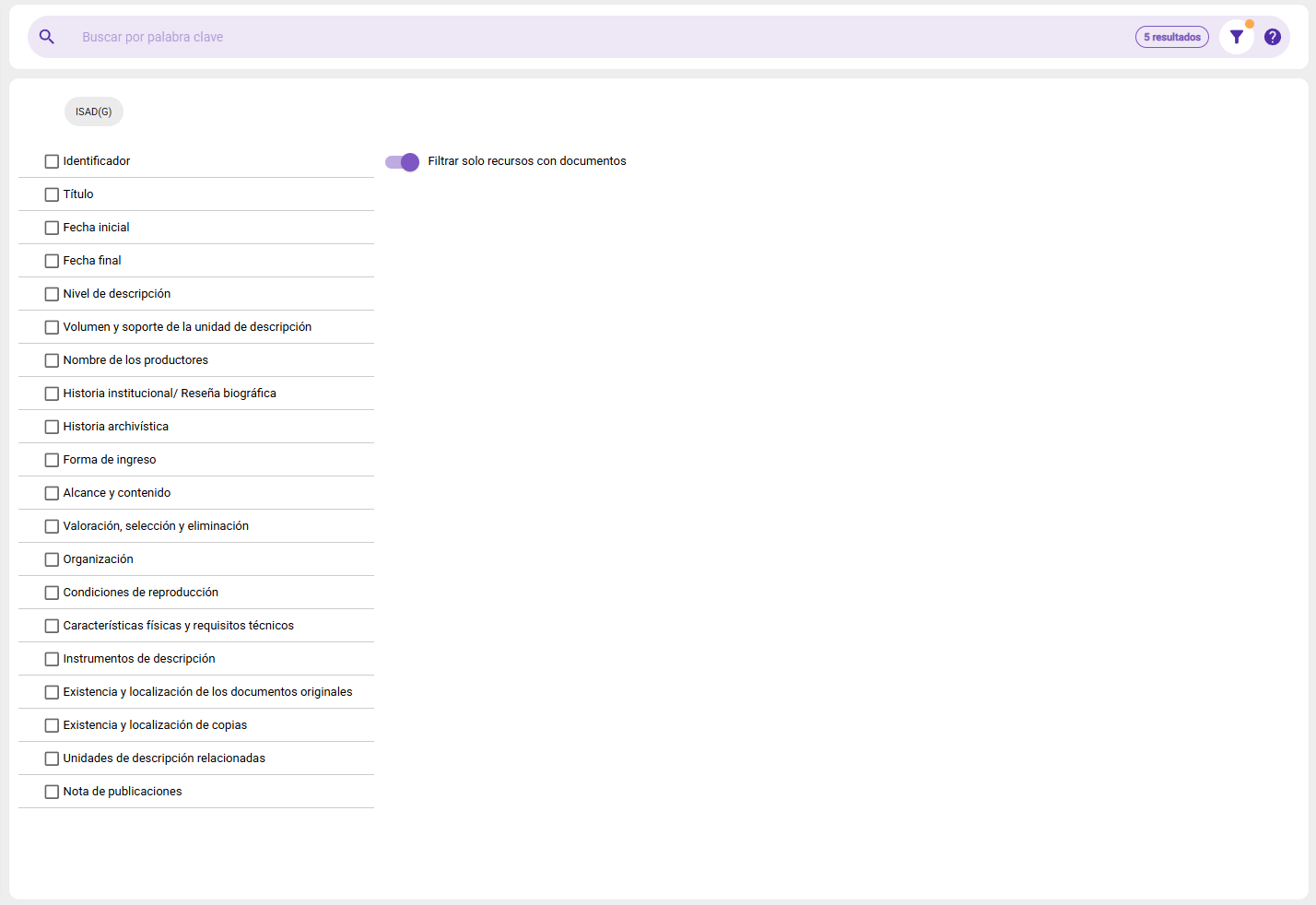Check the Organización checkbox
The width and height of the screenshot is (1316, 905).
pyautogui.click(x=52, y=559)
